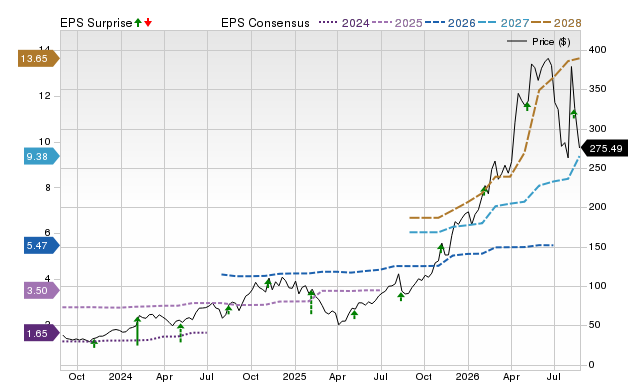Select the dark purple 1.65 value tag
The image size is (640, 382).
[42, 333]
